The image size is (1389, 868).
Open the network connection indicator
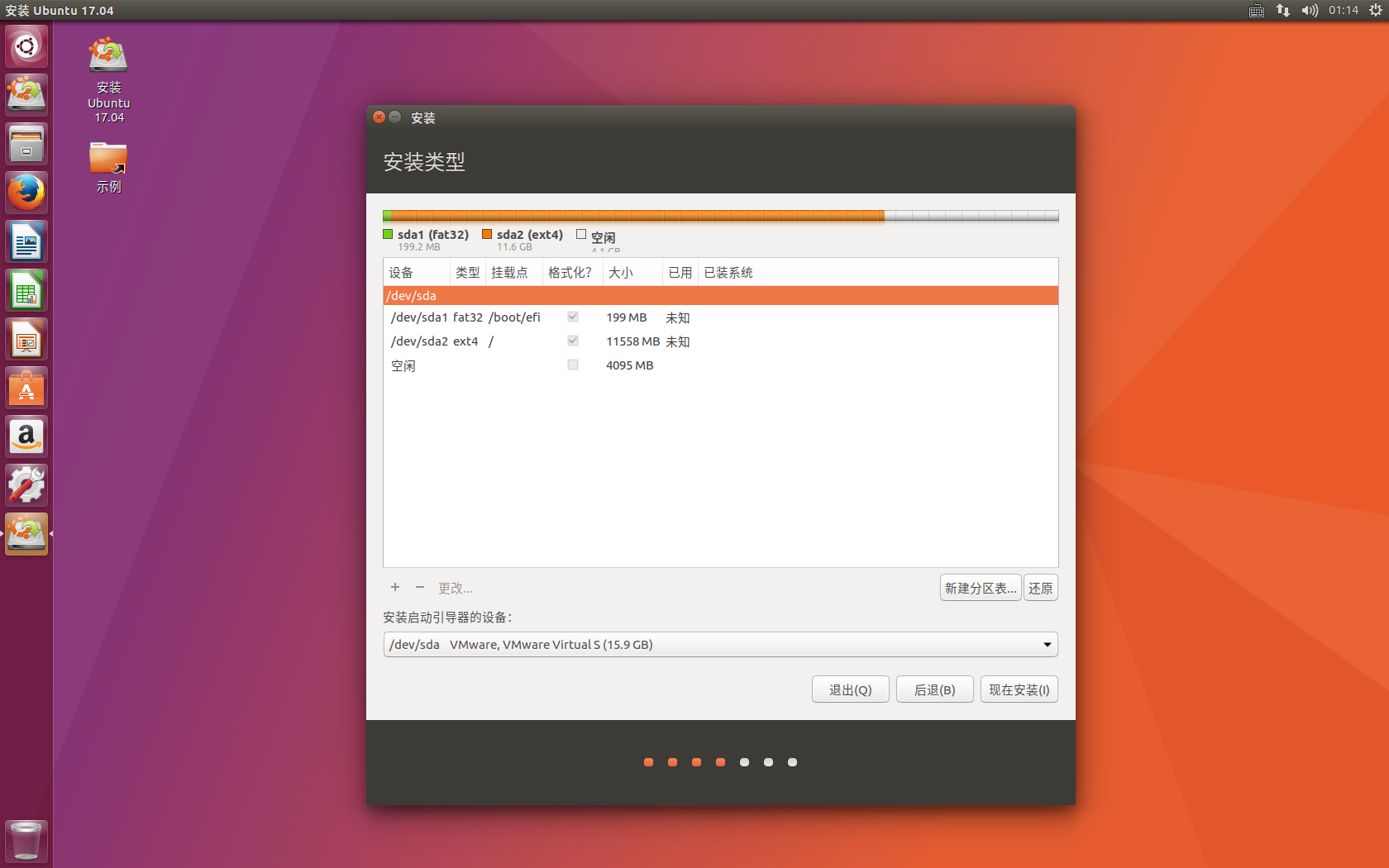tap(1282, 11)
